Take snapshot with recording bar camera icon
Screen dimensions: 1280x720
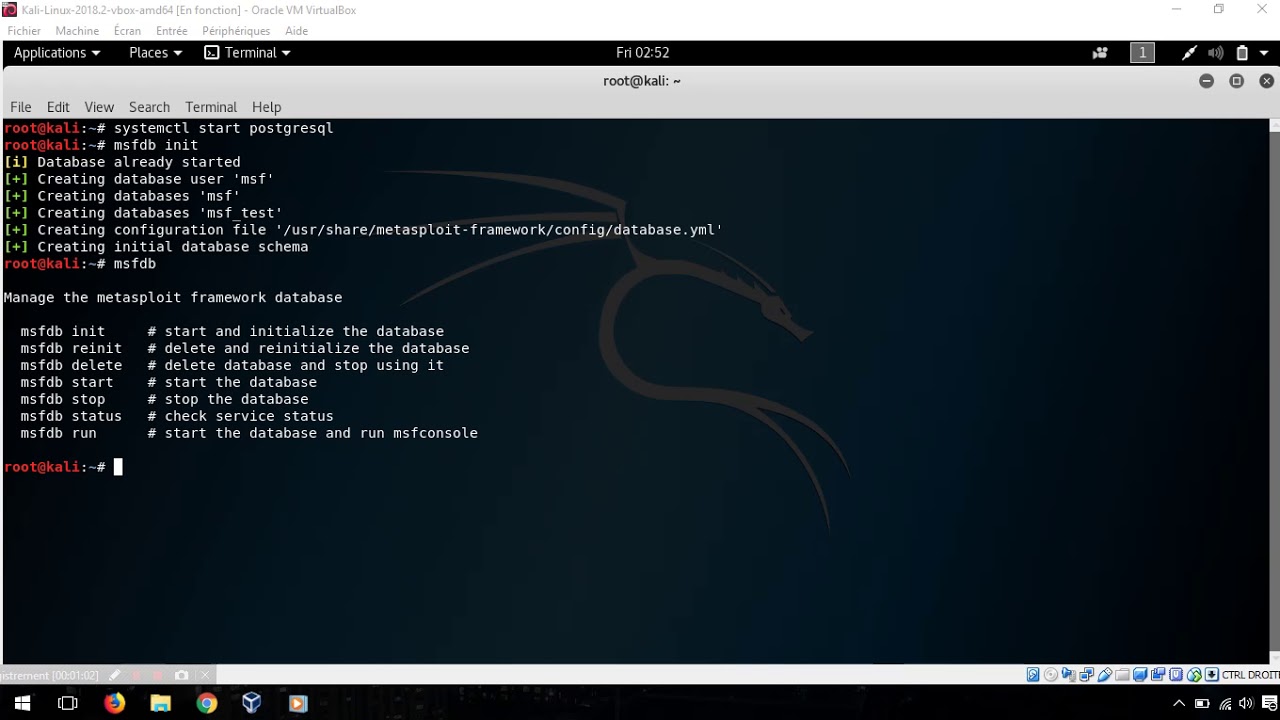pos(181,676)
